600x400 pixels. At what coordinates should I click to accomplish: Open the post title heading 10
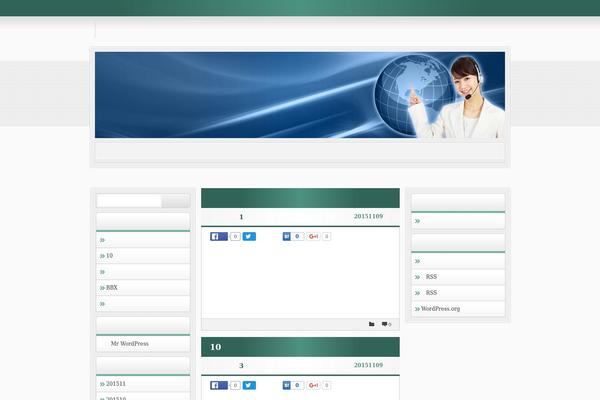coord(215,347)
